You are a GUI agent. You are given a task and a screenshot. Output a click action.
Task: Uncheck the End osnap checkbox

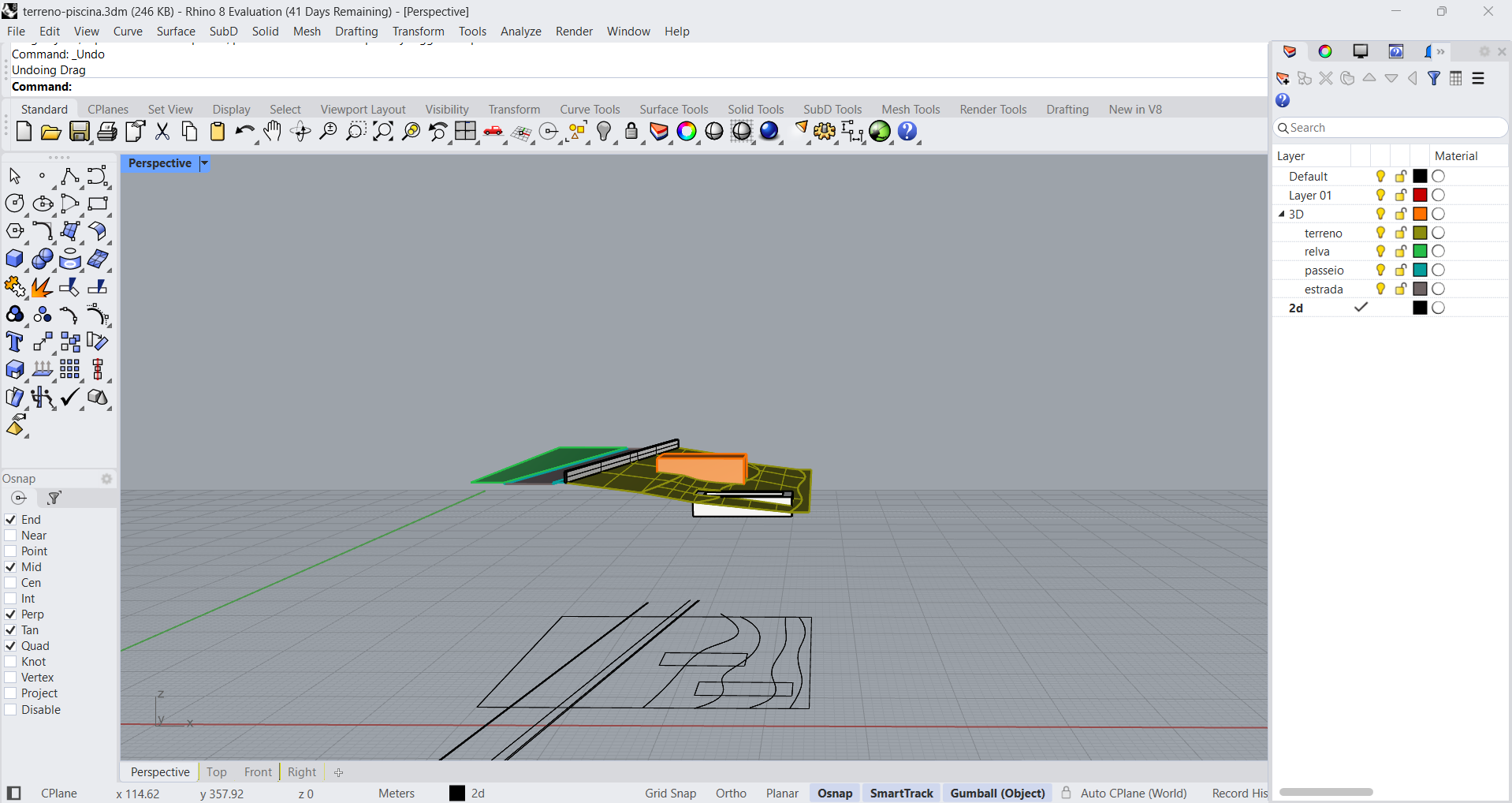click(11, 520)
